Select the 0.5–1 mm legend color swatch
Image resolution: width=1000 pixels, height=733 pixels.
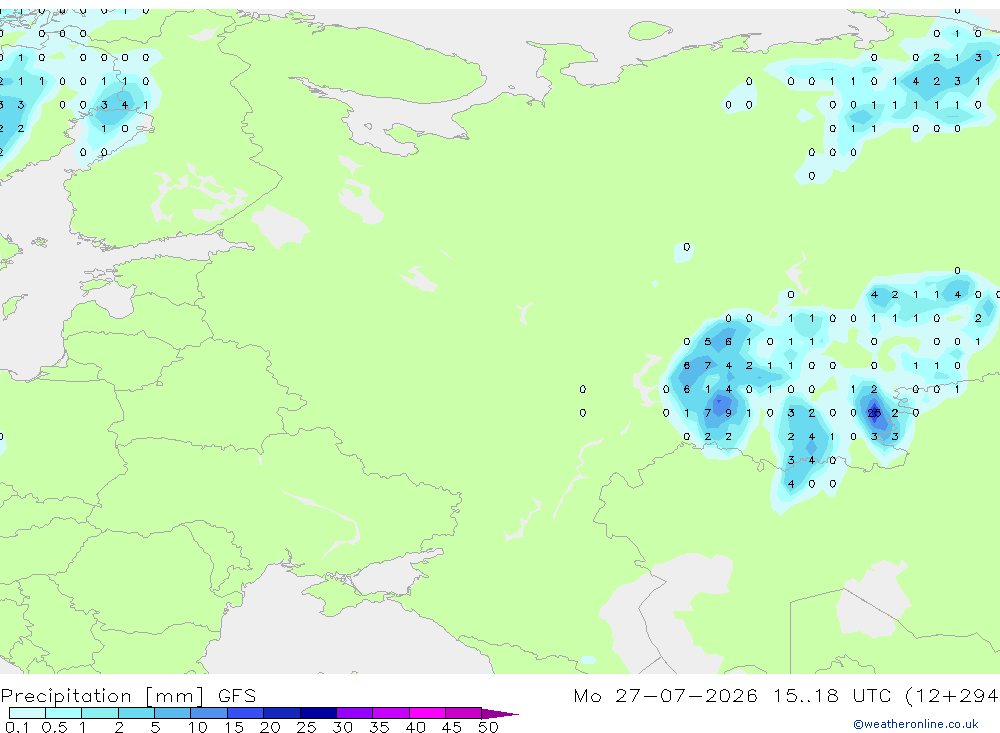pos(63,713)
